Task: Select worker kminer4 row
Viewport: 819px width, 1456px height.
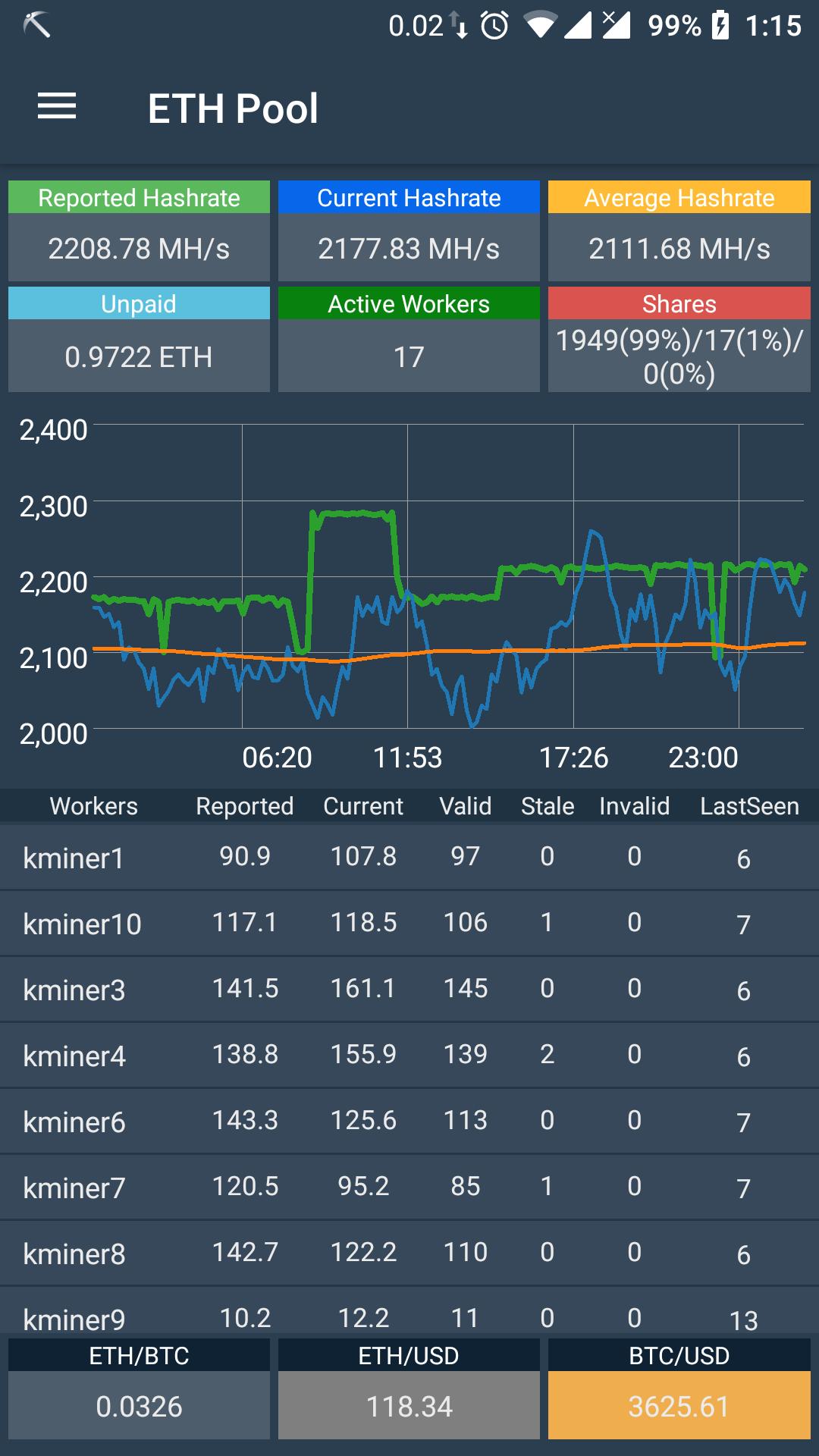Action: point(409,1055)
